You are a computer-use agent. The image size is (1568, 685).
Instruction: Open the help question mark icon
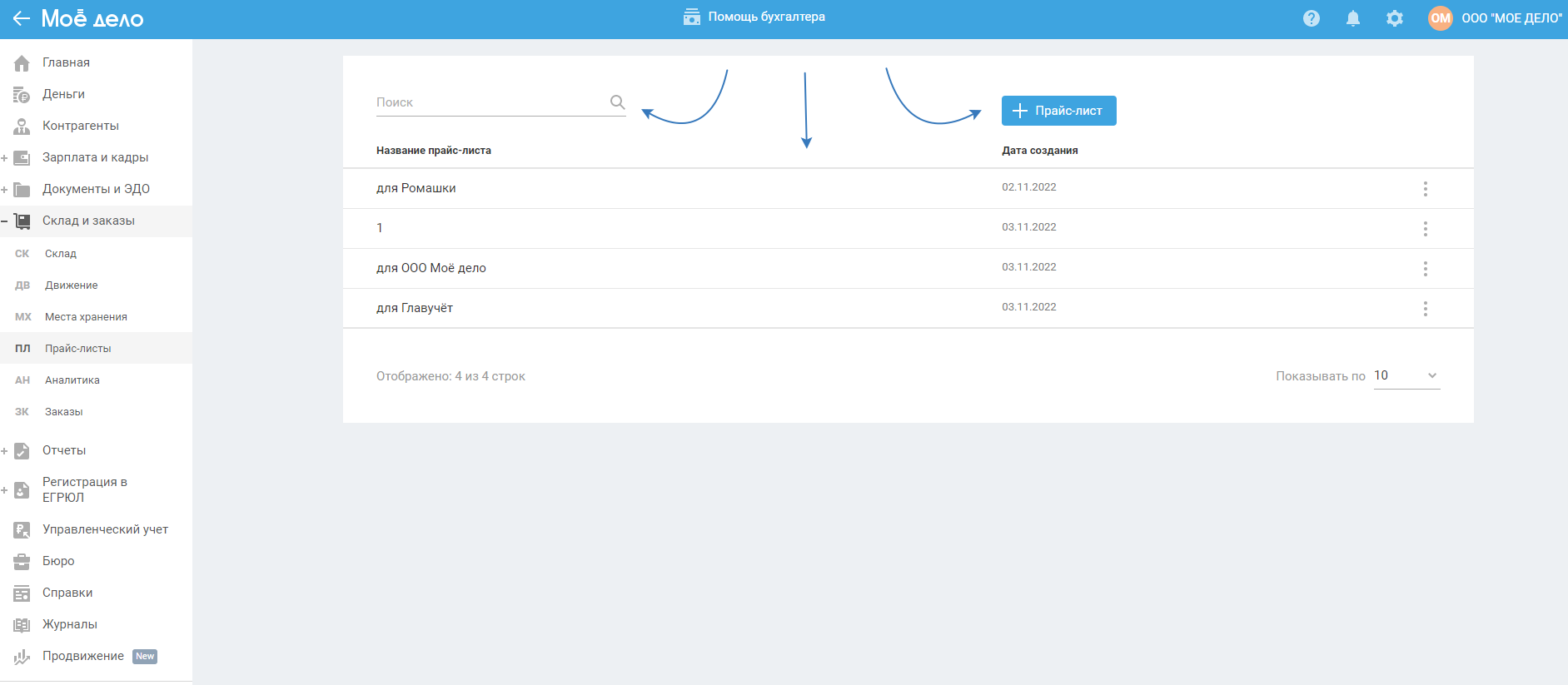[1312, 18]
